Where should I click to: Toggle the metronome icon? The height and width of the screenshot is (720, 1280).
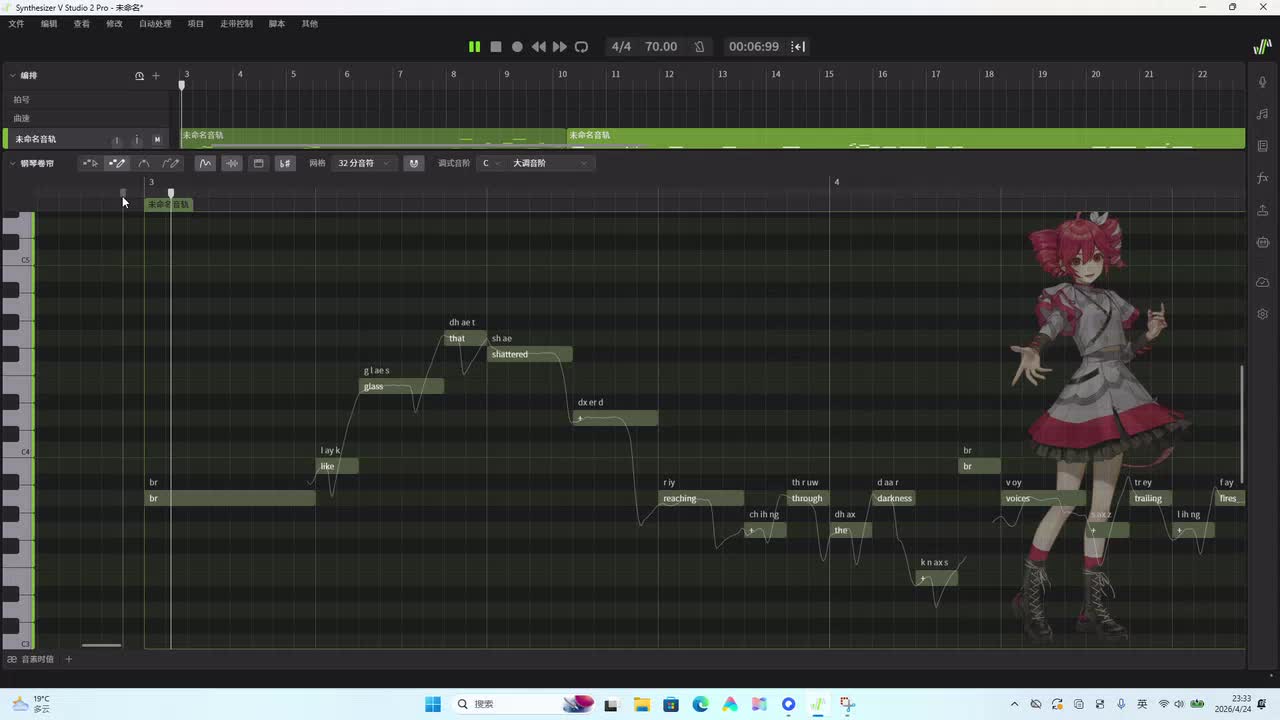click(x=699, y=47)
